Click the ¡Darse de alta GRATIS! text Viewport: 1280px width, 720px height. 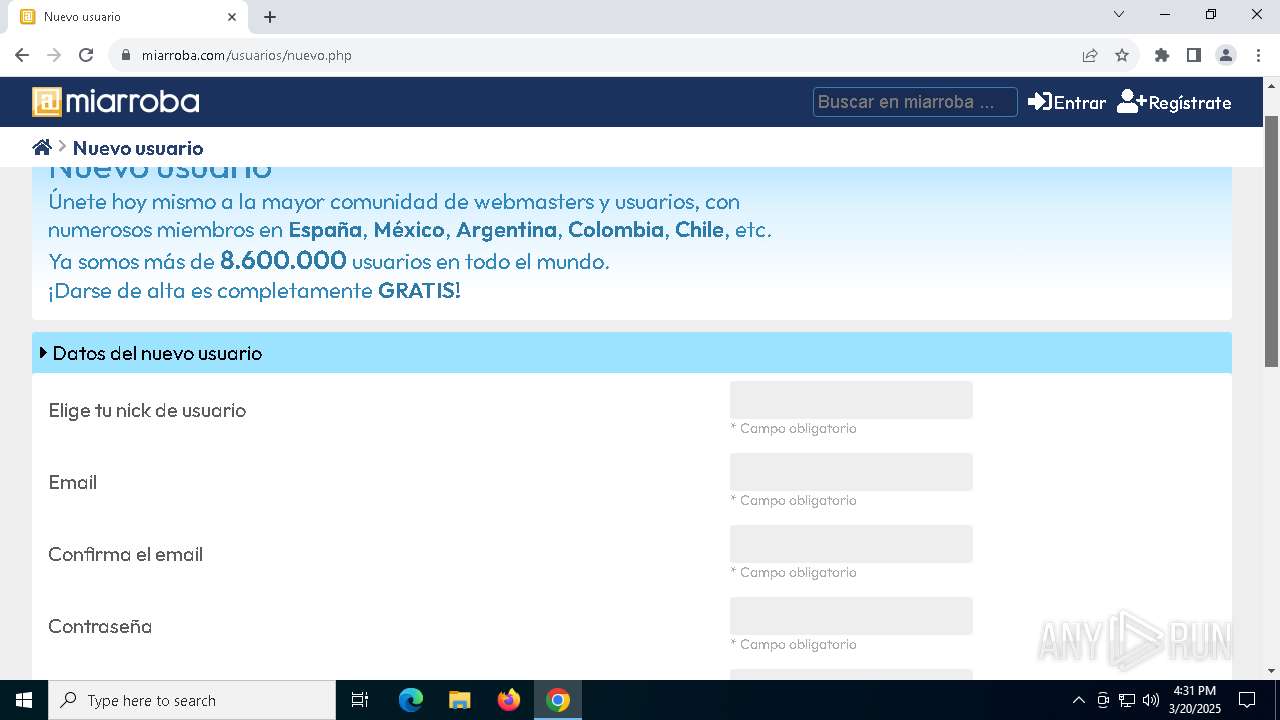254,291
